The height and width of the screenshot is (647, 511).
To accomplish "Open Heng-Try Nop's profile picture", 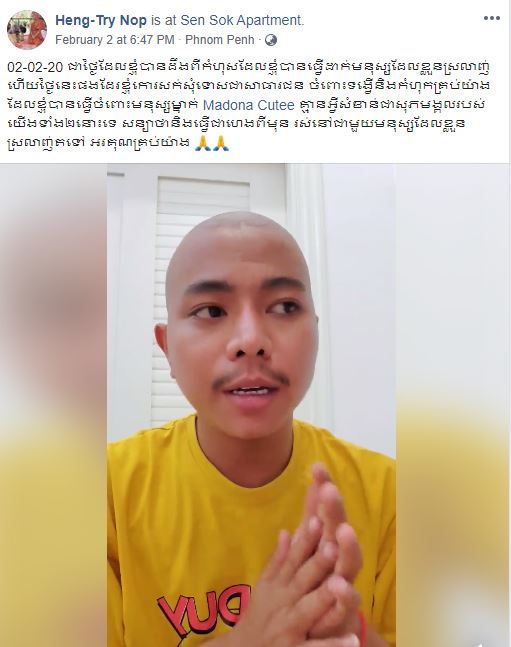I will (x=27, y=30).
